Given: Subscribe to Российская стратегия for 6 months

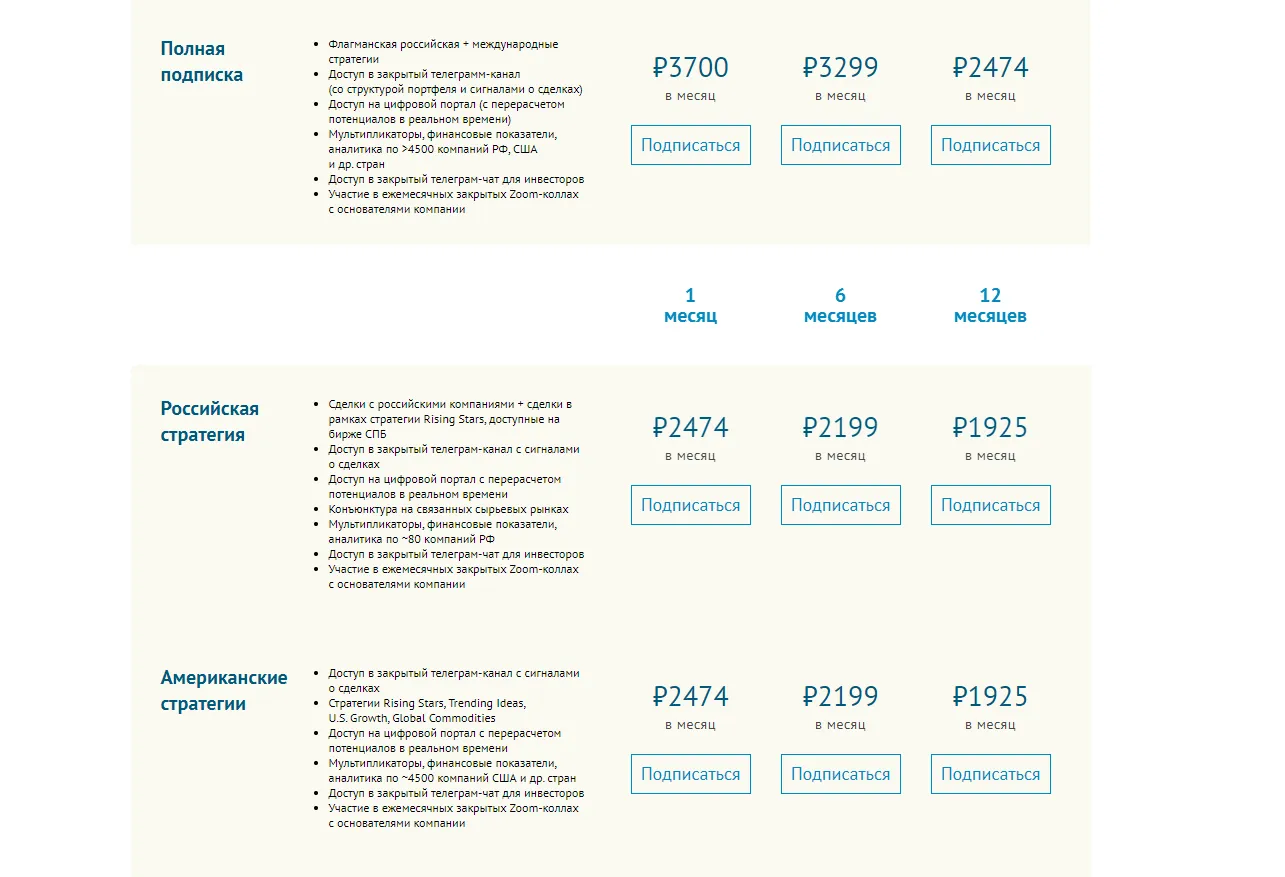Looking at the screenshot, I should pos(840,505).
